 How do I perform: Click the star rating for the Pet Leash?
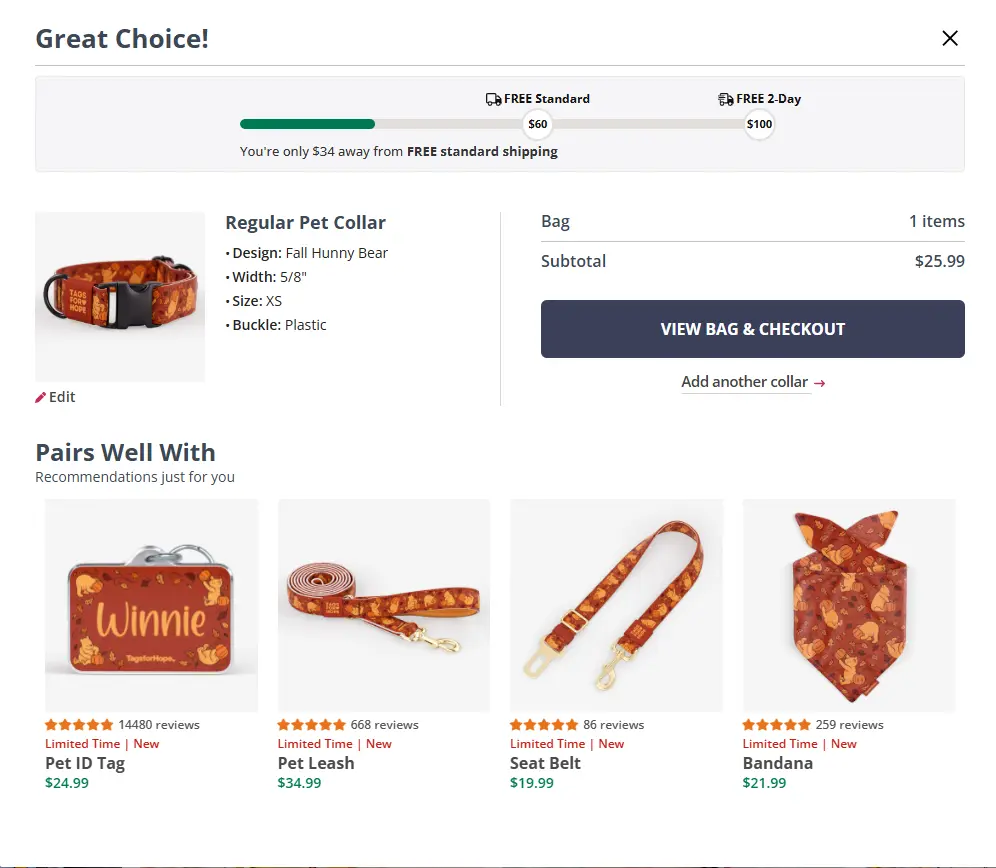pyautogui.click(x=310, y=724)
